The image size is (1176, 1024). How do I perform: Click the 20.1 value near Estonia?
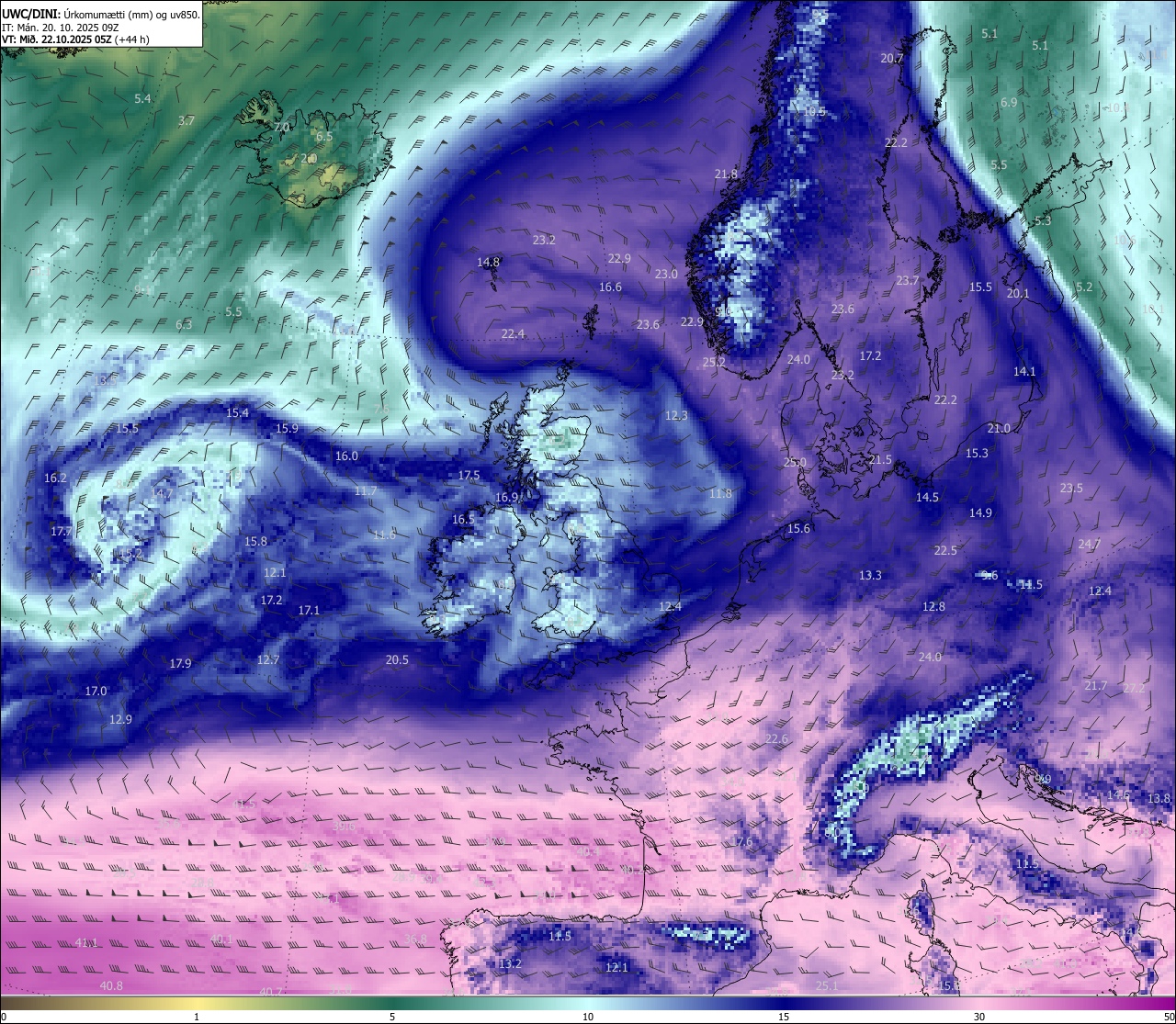click(1018, 293)
